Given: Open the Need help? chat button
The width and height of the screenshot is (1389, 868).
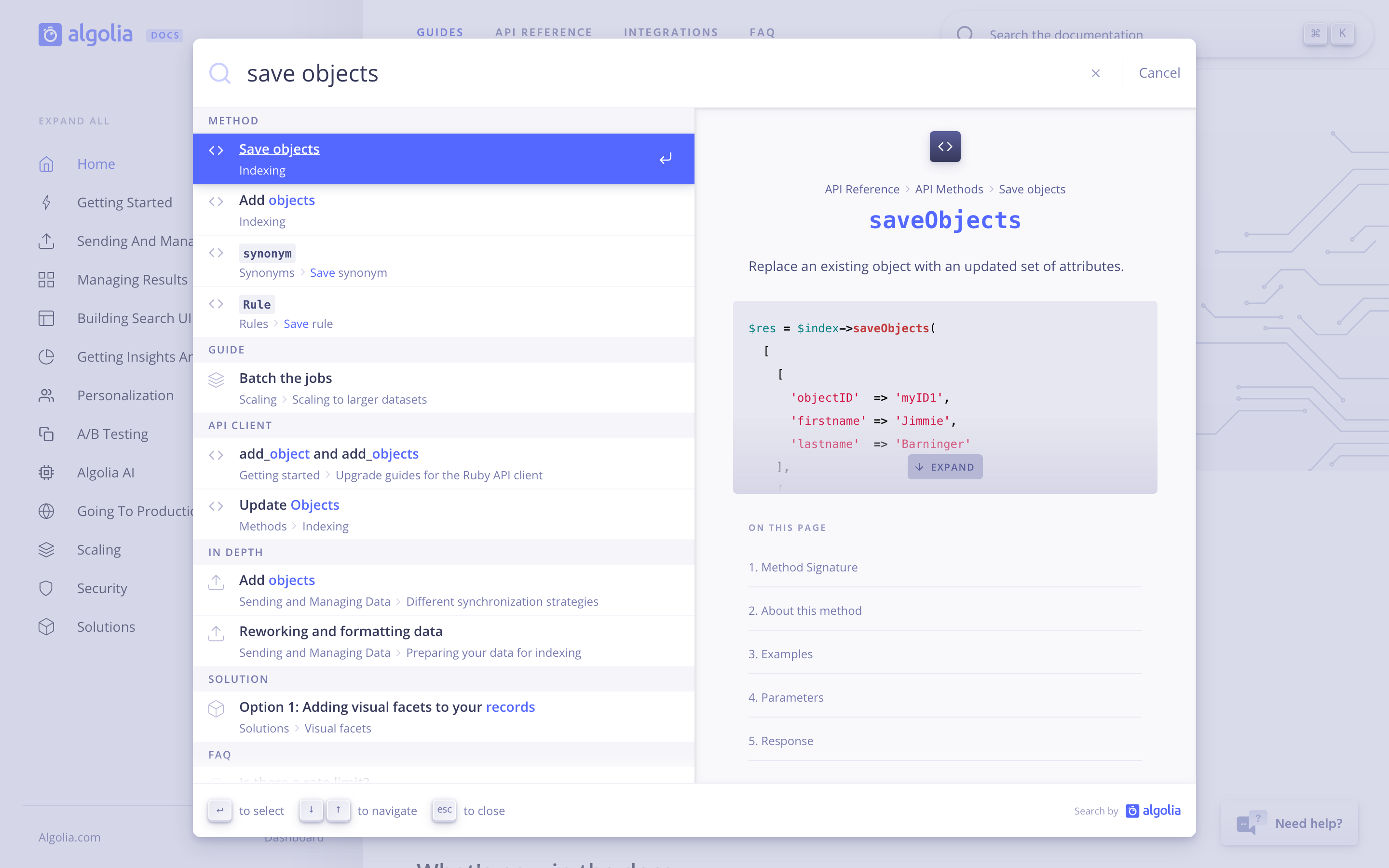Looking at the screenshot, I should pos(1289,823).
